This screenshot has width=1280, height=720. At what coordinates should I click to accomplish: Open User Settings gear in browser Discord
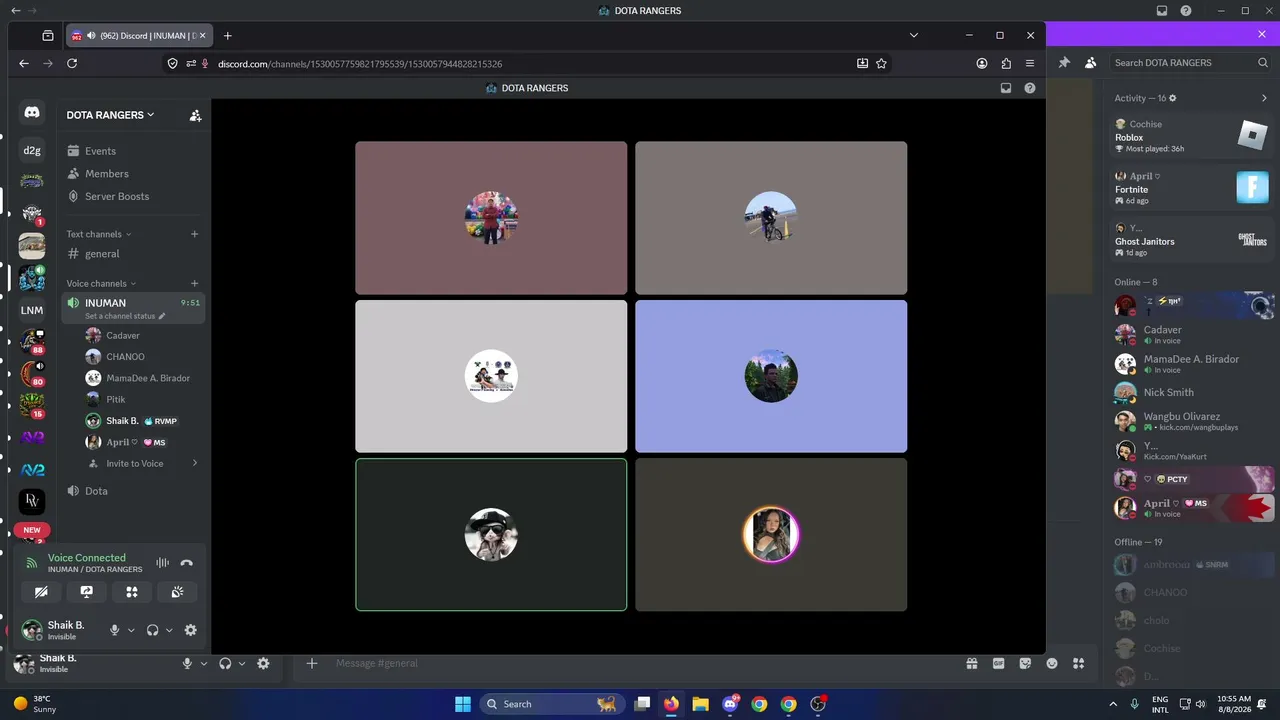(x=190, y=630)
